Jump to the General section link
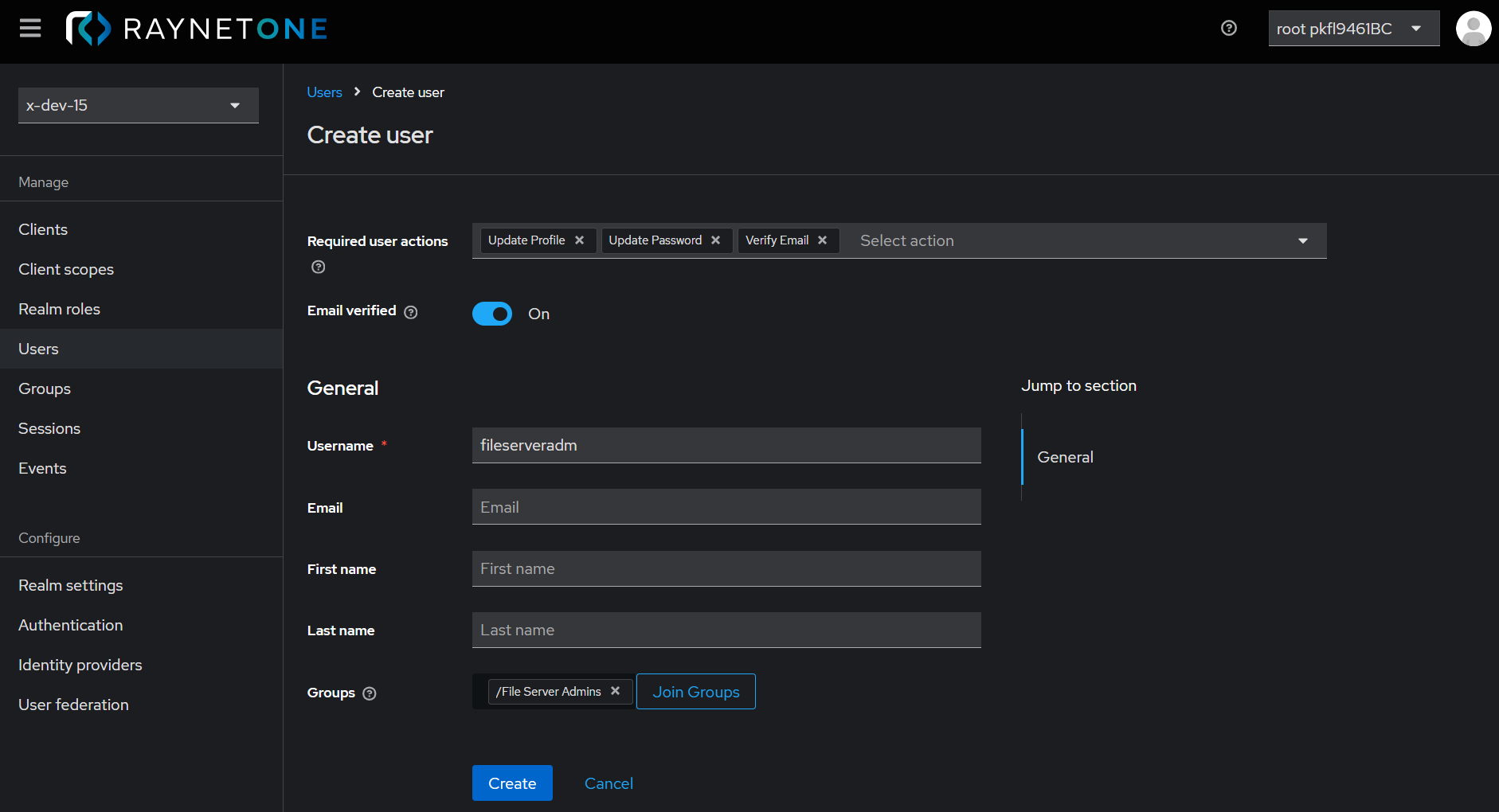This screenshot has height=812, width=1499. pyautogui.click(x=1065, y=457)
